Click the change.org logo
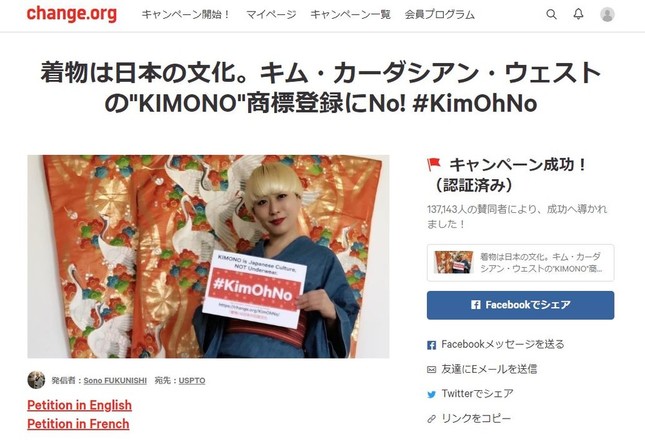Image resolution: width=645 pixels, height=447 pixels. tap(72, 14)
